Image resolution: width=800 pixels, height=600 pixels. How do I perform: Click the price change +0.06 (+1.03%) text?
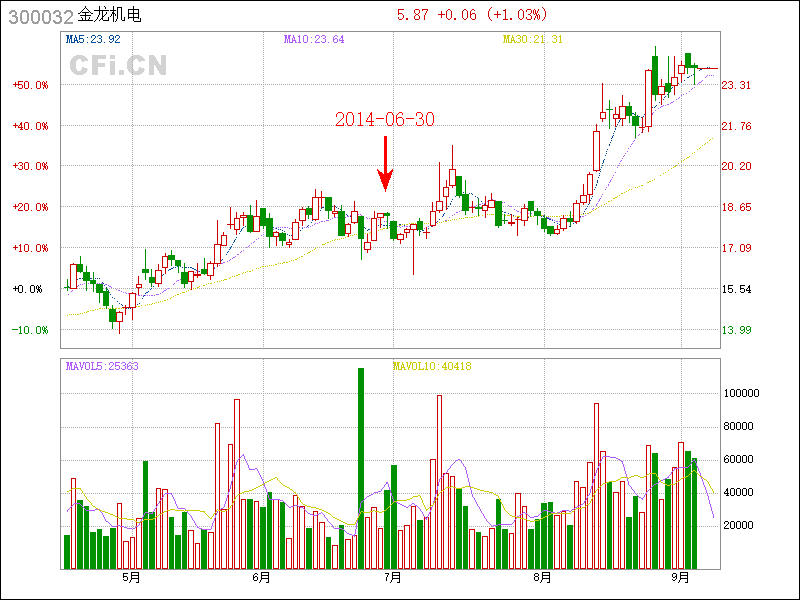[x=473, y=15]
